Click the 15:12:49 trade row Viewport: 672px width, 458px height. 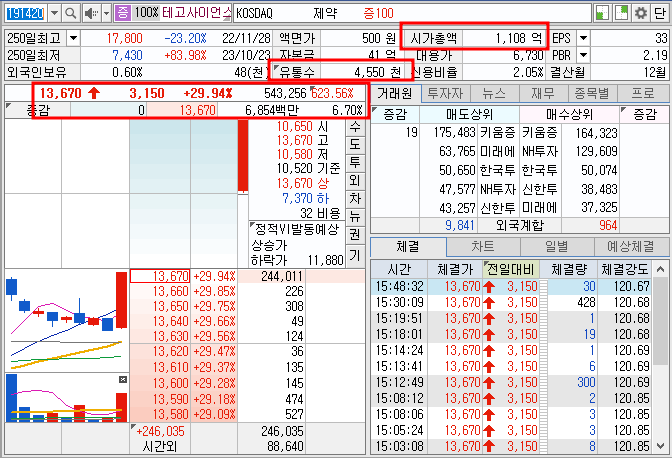coord(511,382)
